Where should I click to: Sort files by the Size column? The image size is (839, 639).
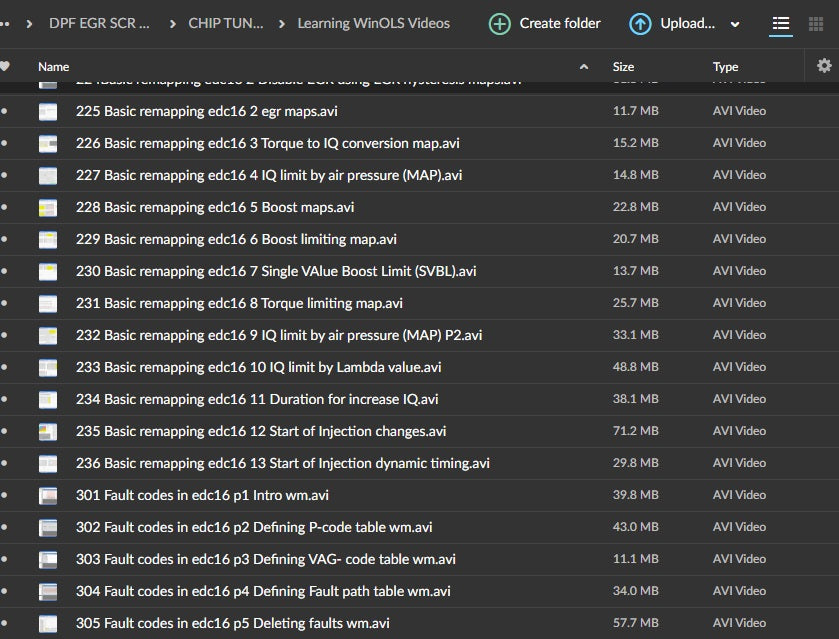coord(623,67)
